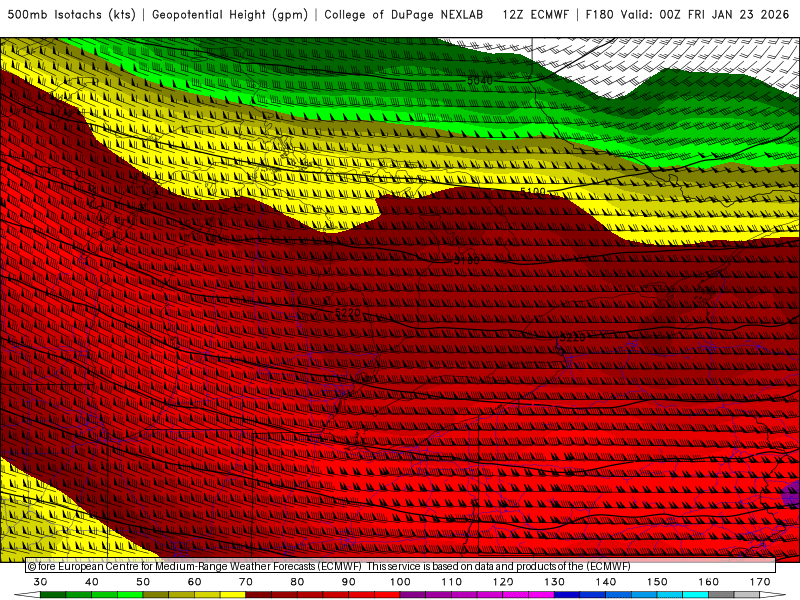Click the legend value 150

[x=657, y=582]
